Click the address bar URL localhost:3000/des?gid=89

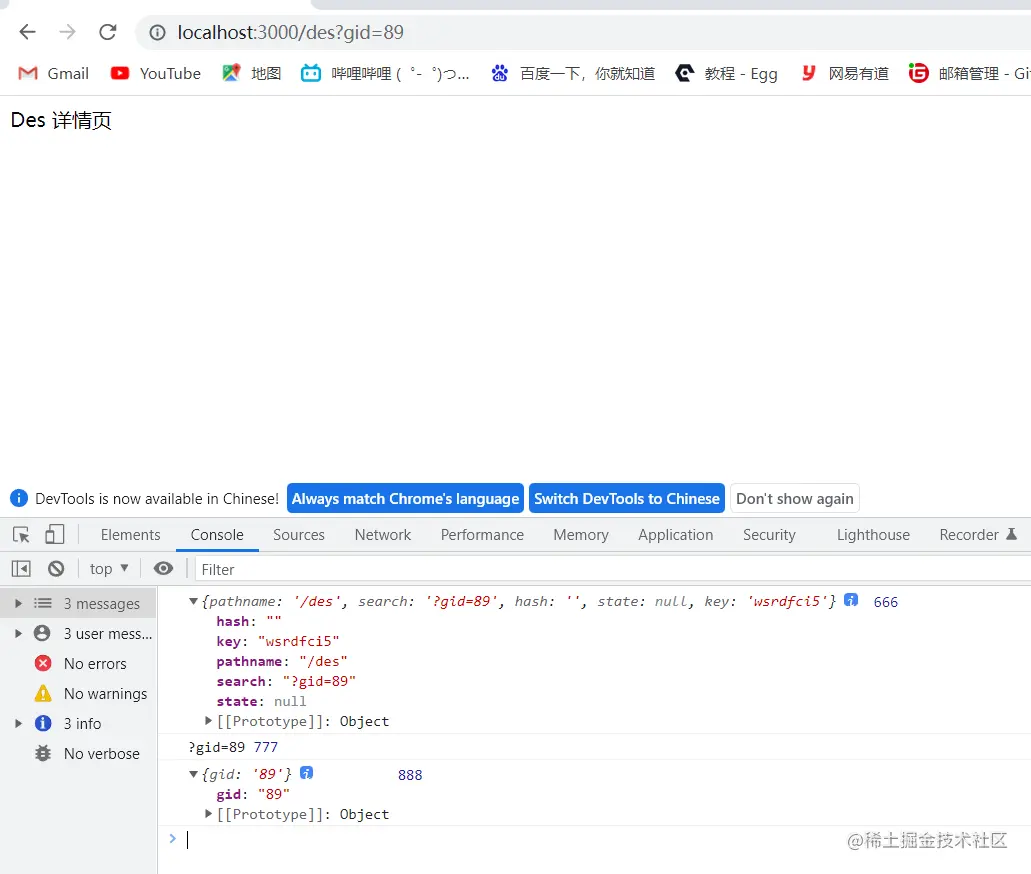(x=290, y=32)
